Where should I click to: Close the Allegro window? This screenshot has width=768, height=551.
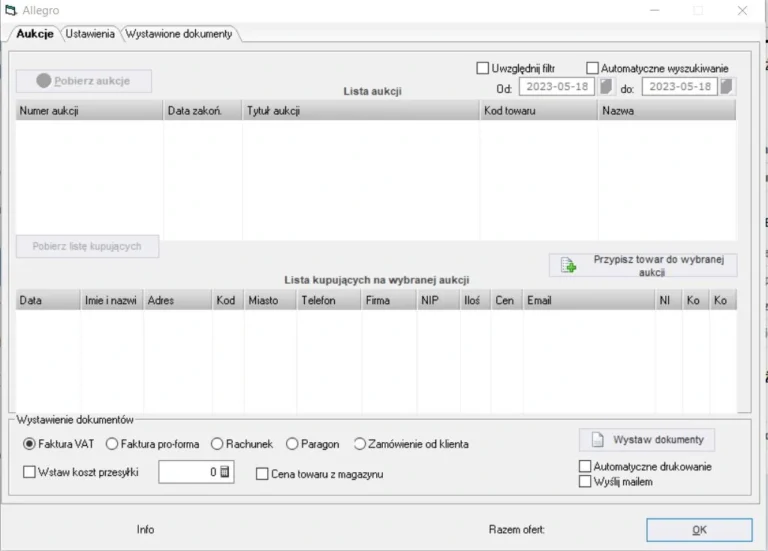(x=743, y=10)
